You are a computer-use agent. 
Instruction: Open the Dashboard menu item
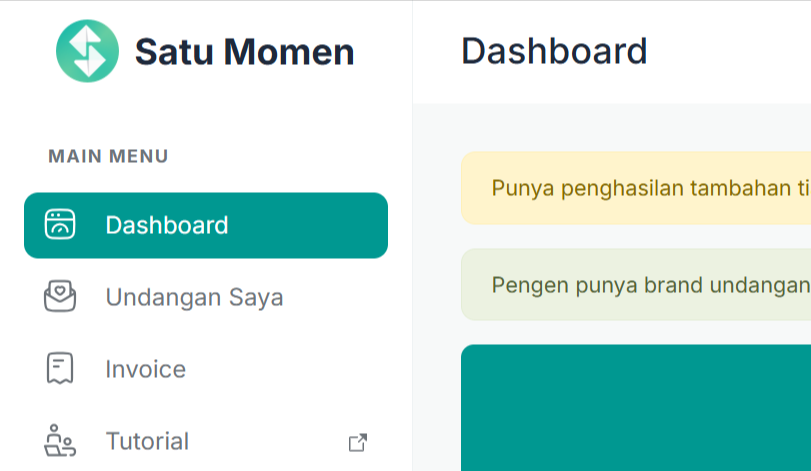[x=206, y=225]
